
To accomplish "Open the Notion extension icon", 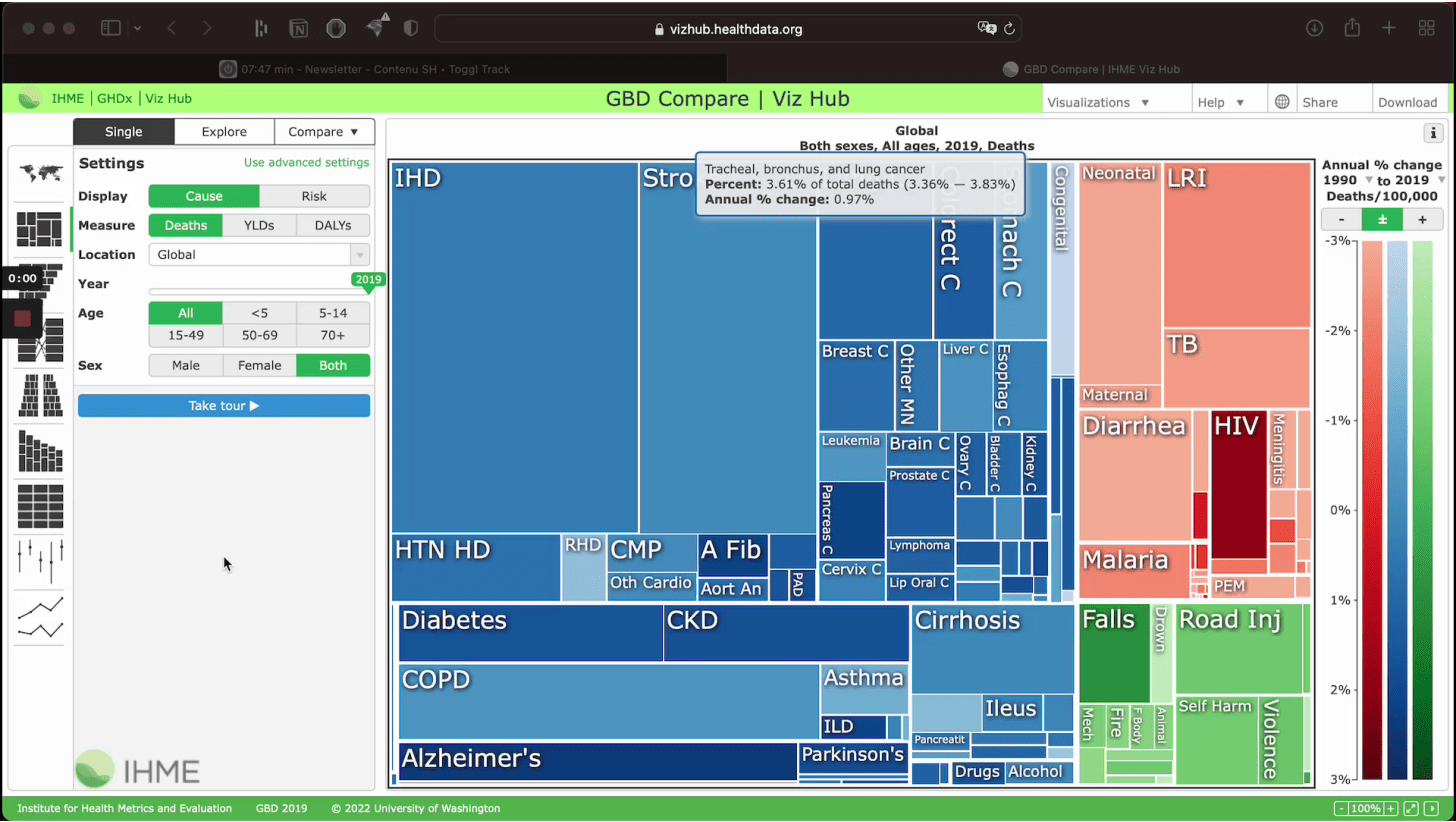I will pyautogui.click(x=299, y=28).
